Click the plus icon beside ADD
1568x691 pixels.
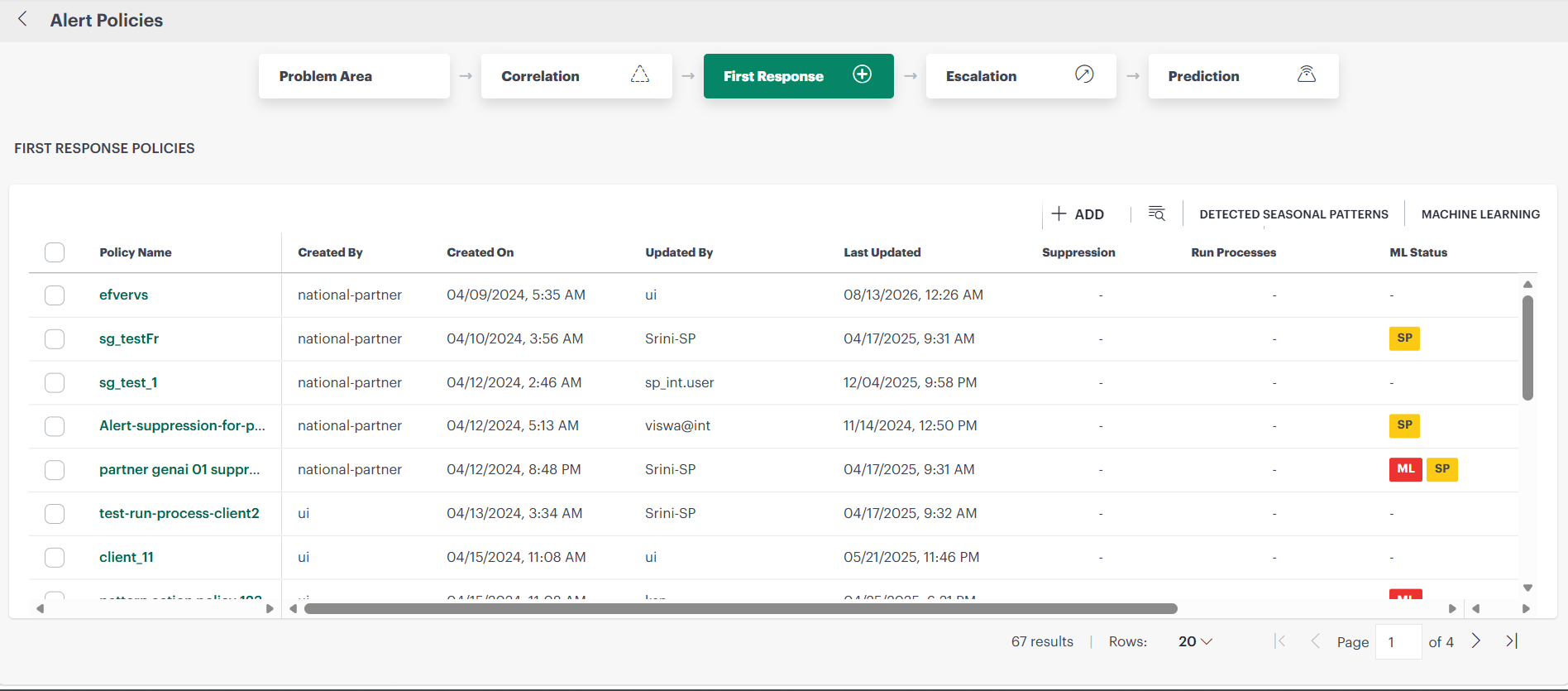(x=1059, y=214)
